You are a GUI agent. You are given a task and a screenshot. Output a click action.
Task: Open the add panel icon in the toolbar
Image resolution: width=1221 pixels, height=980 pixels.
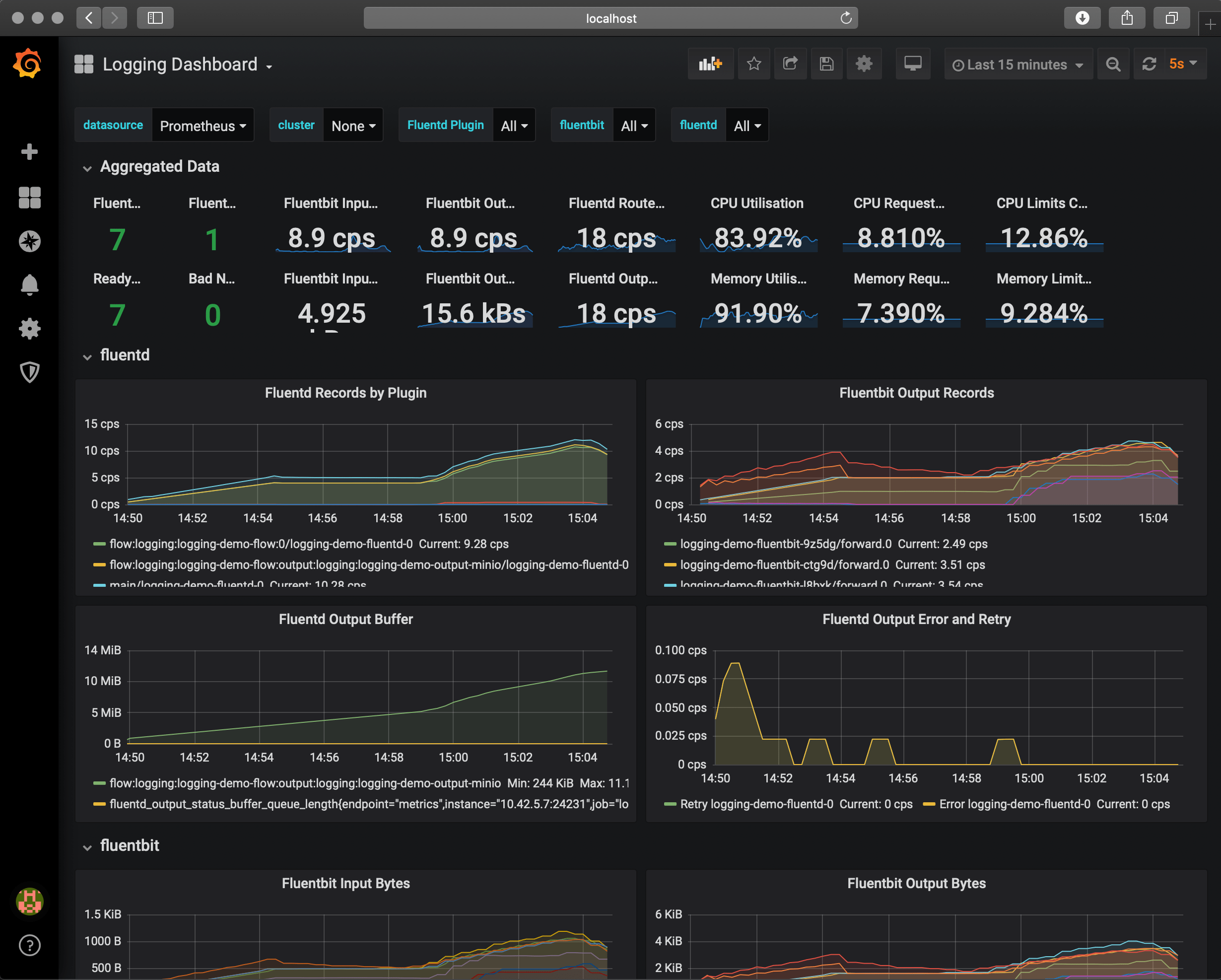(710, 64)
